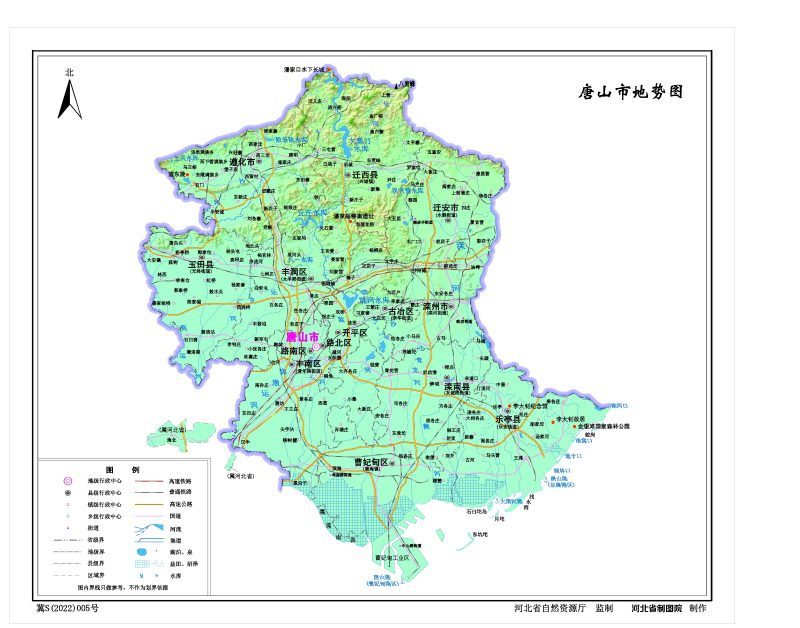The image size is (800, 628).
Task: Click the 潘家口水下长城 marker at top
Action: (327, 70)
